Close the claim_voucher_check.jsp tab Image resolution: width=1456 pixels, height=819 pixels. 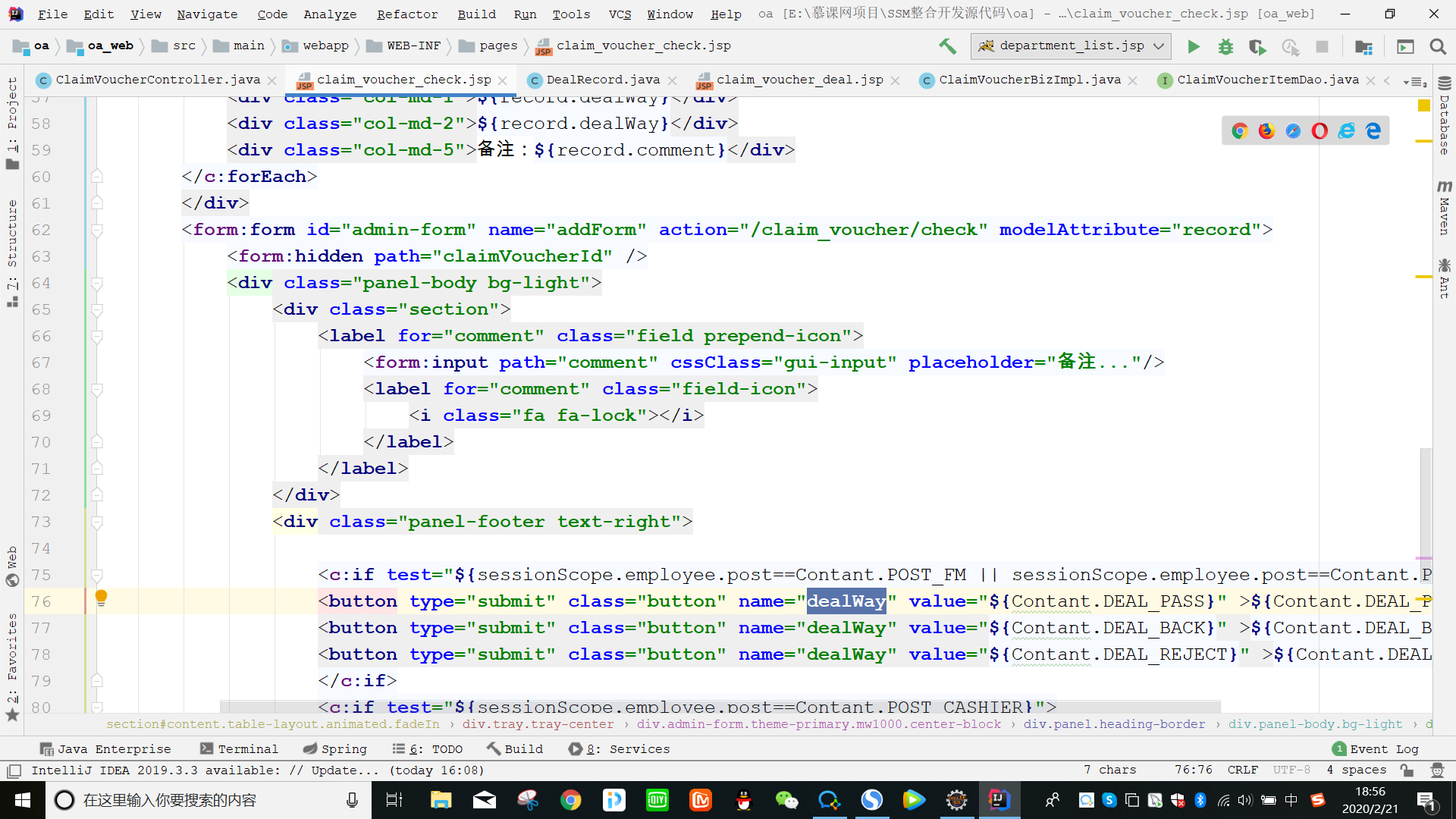point(503,80)
